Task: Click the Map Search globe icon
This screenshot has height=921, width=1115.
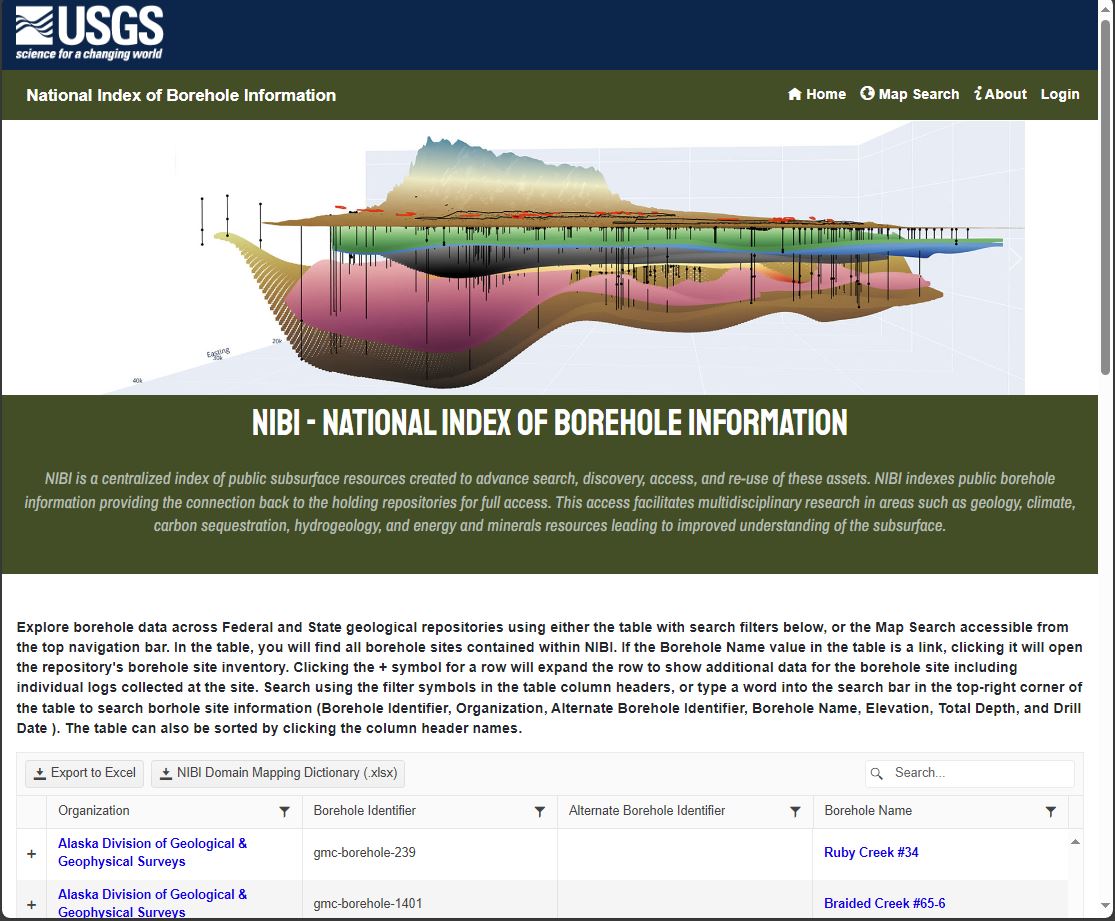Action: (867, 93)
